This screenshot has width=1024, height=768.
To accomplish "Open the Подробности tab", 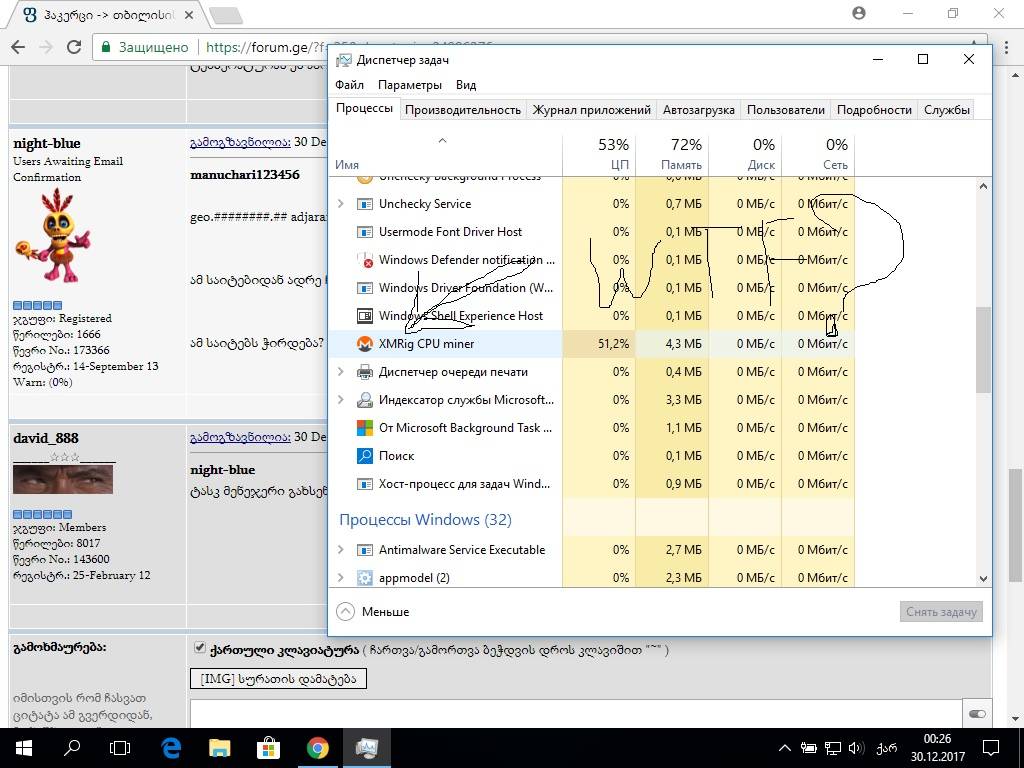I will (x=874, y=110).
